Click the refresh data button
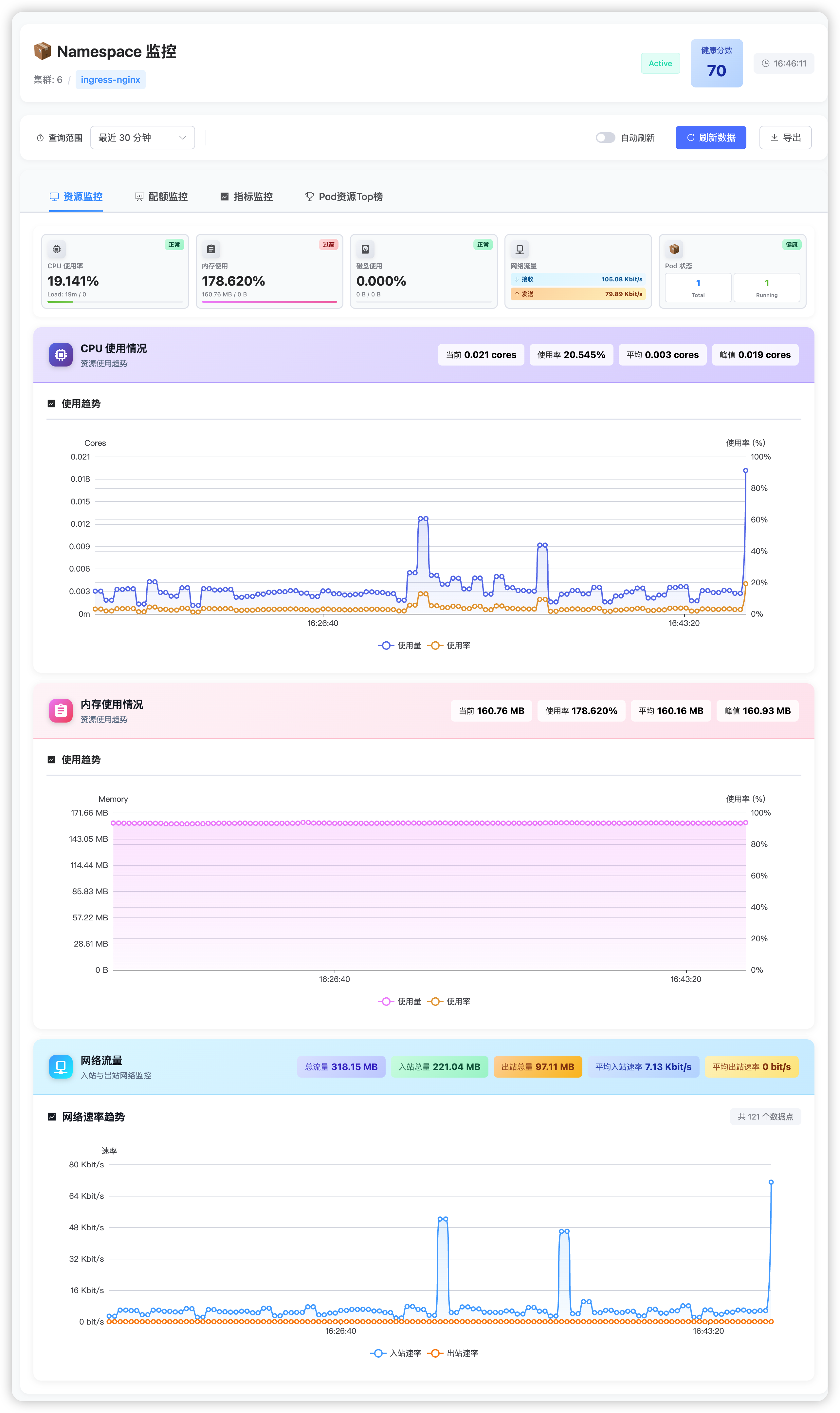Image resolution: width=840 pixels, height=1413 pixels. [710, 138]
